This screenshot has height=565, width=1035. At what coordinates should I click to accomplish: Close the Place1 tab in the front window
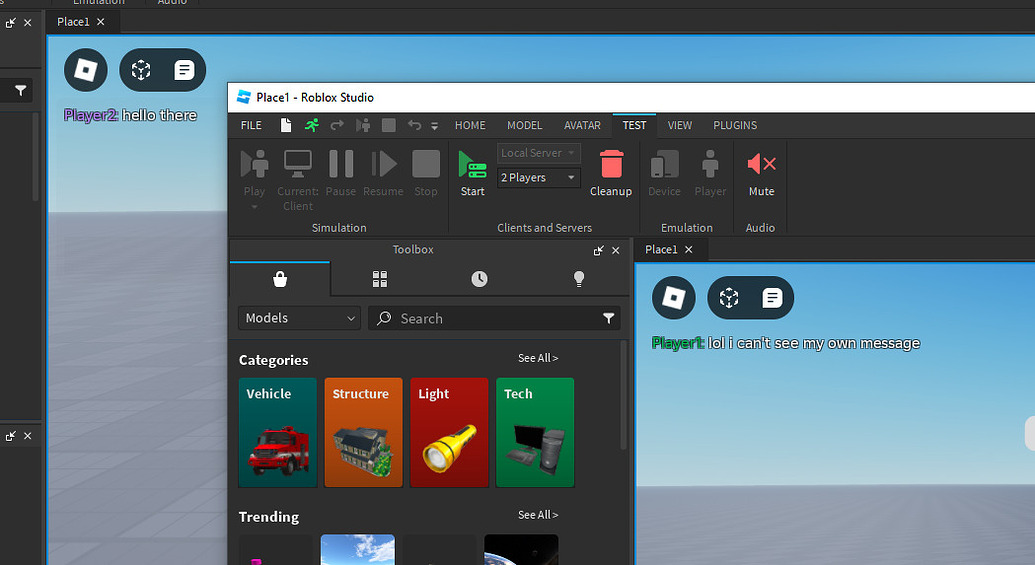tap(688, 249)
